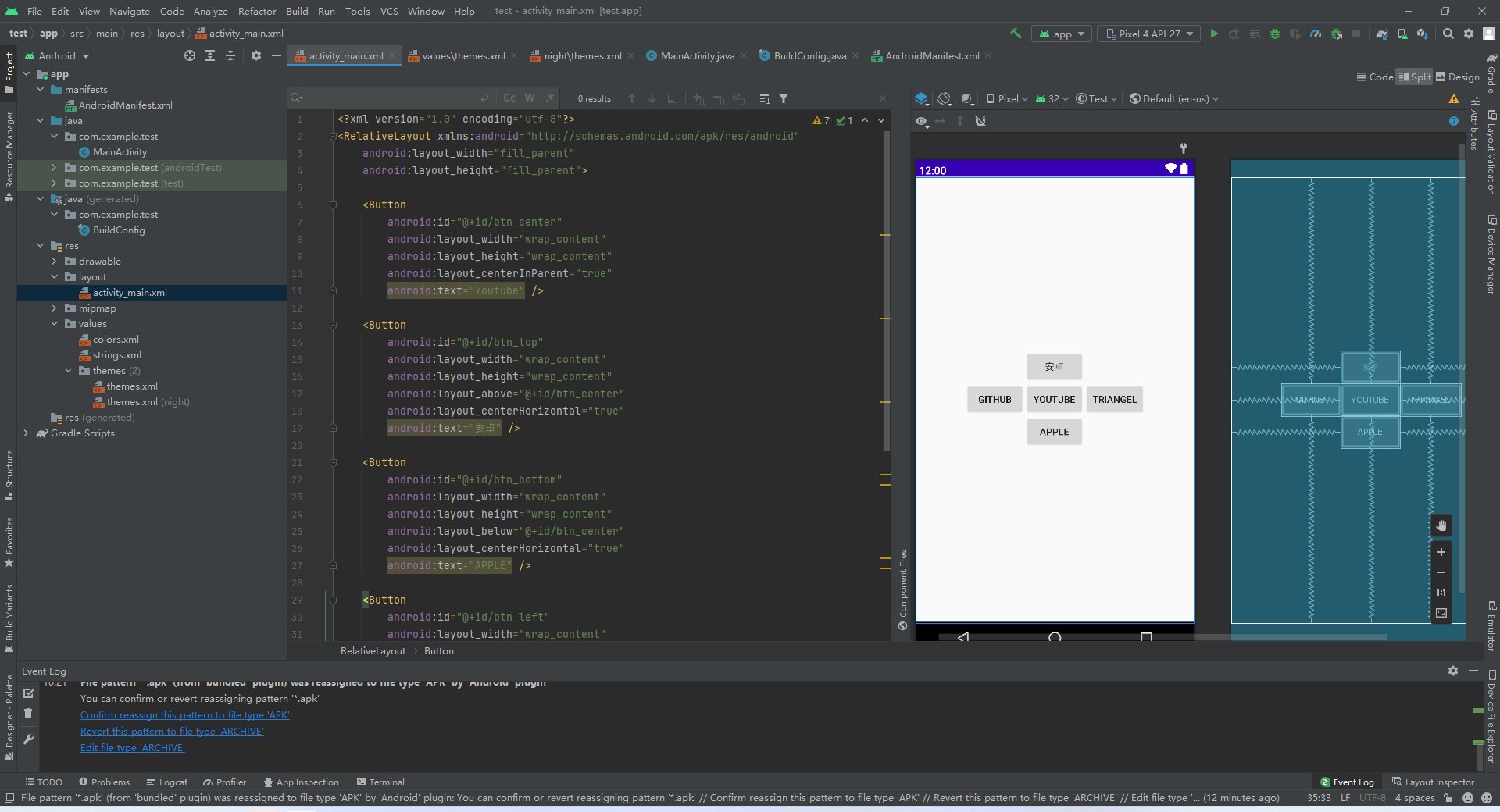This screenshot has height=812, width=1500.
Task: Expand the drawable folder node
Action: pyautogui.click(x=54, y=261)
